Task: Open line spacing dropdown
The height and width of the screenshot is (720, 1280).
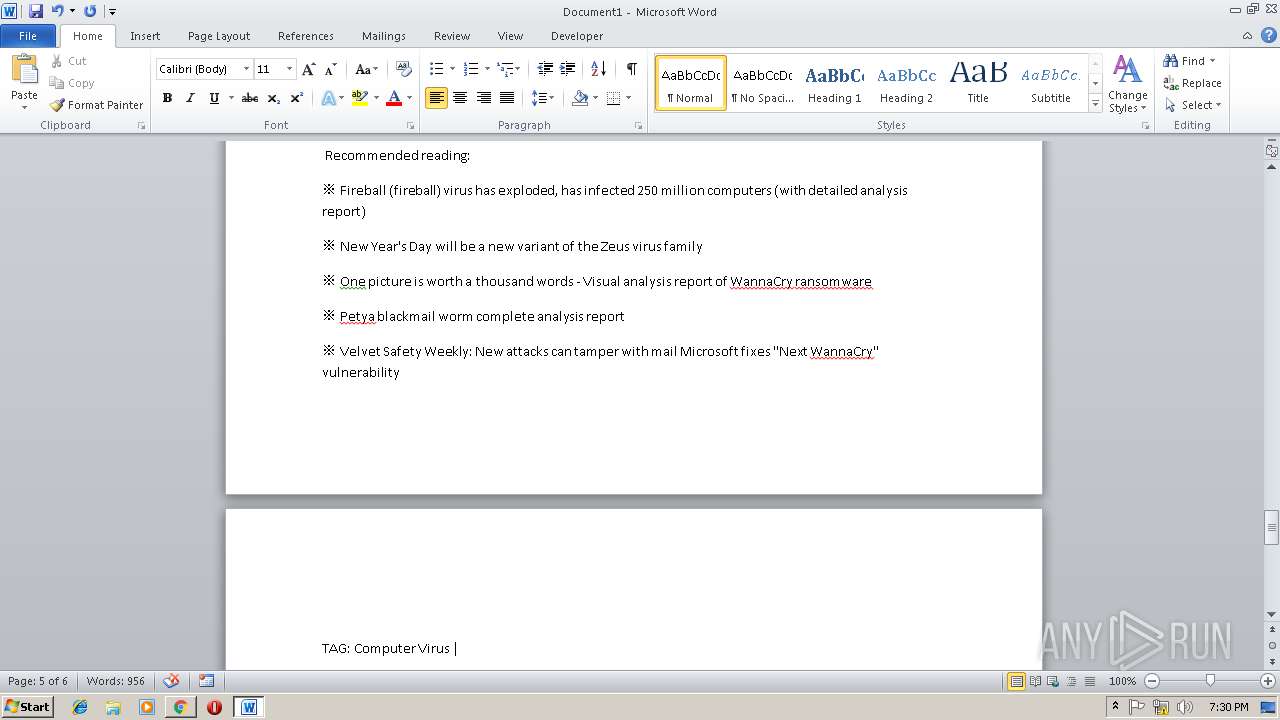Action: 542,98
